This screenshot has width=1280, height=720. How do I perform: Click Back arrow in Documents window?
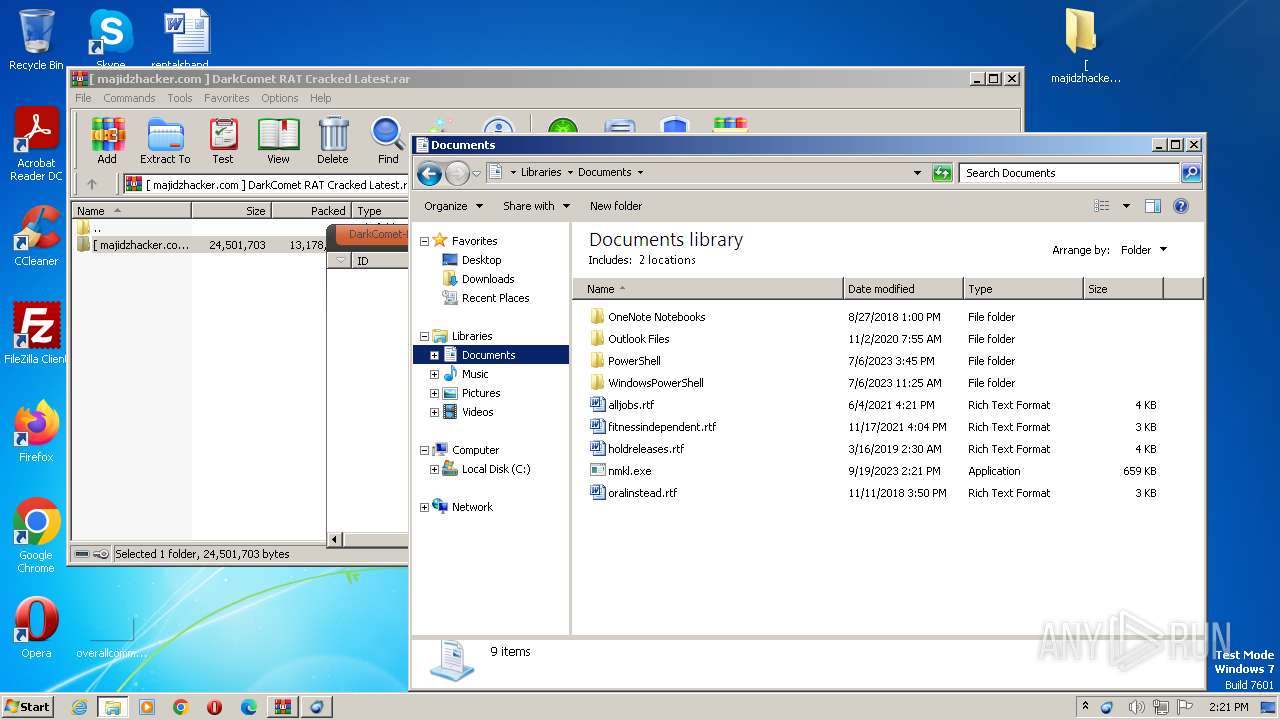[x=429, y=173]
